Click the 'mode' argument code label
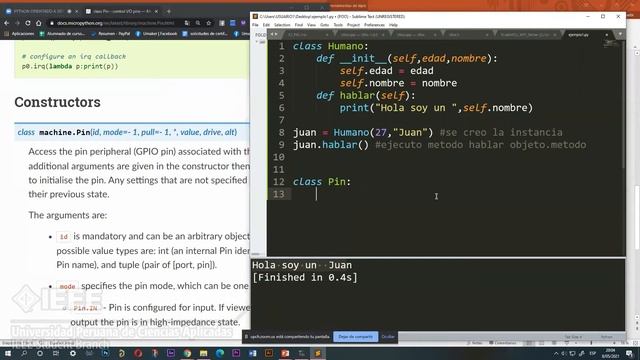Viewport: 640px width, 360px height. [x=67, y=287]
